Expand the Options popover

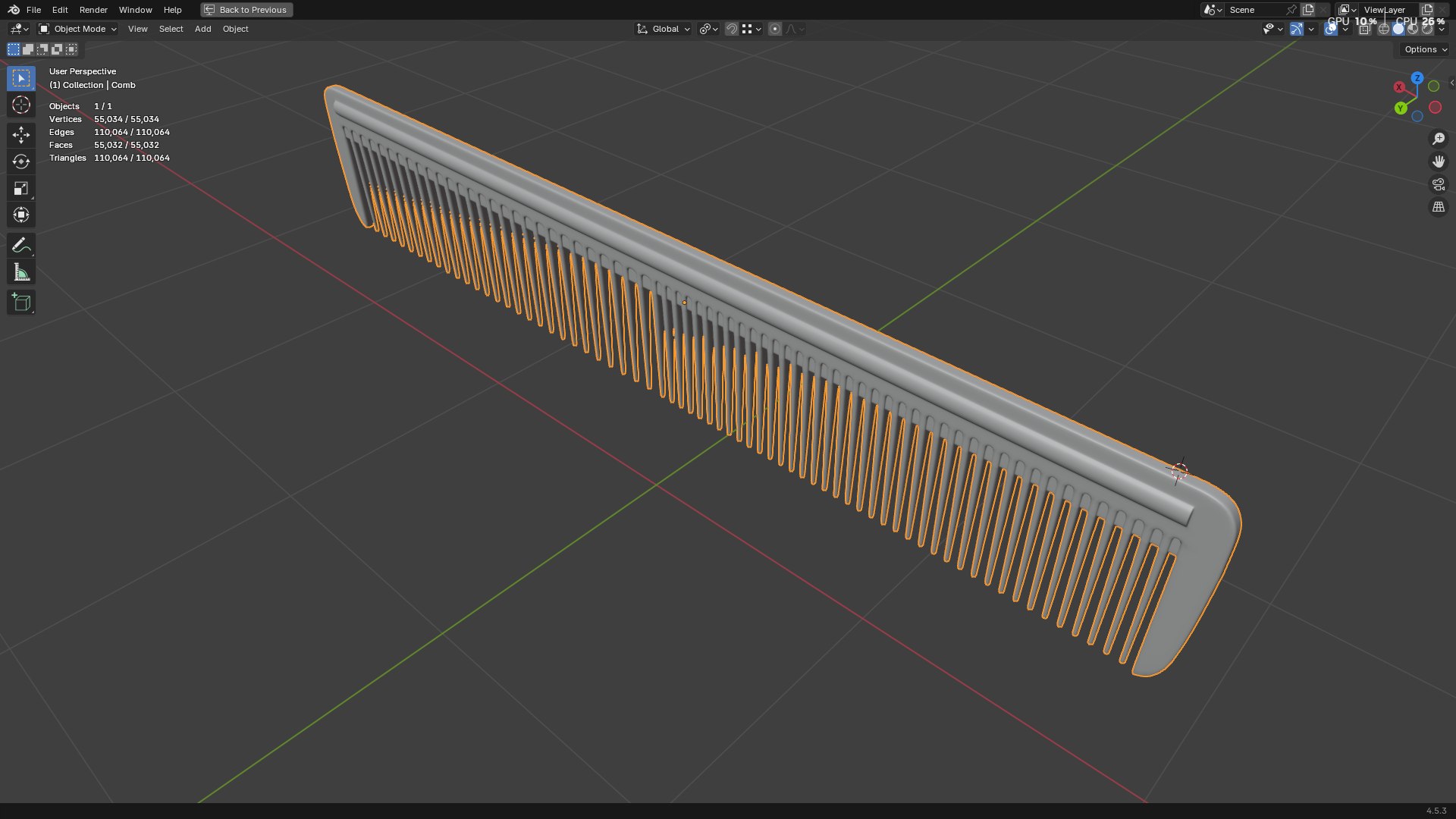click(x=1425, y=49)
